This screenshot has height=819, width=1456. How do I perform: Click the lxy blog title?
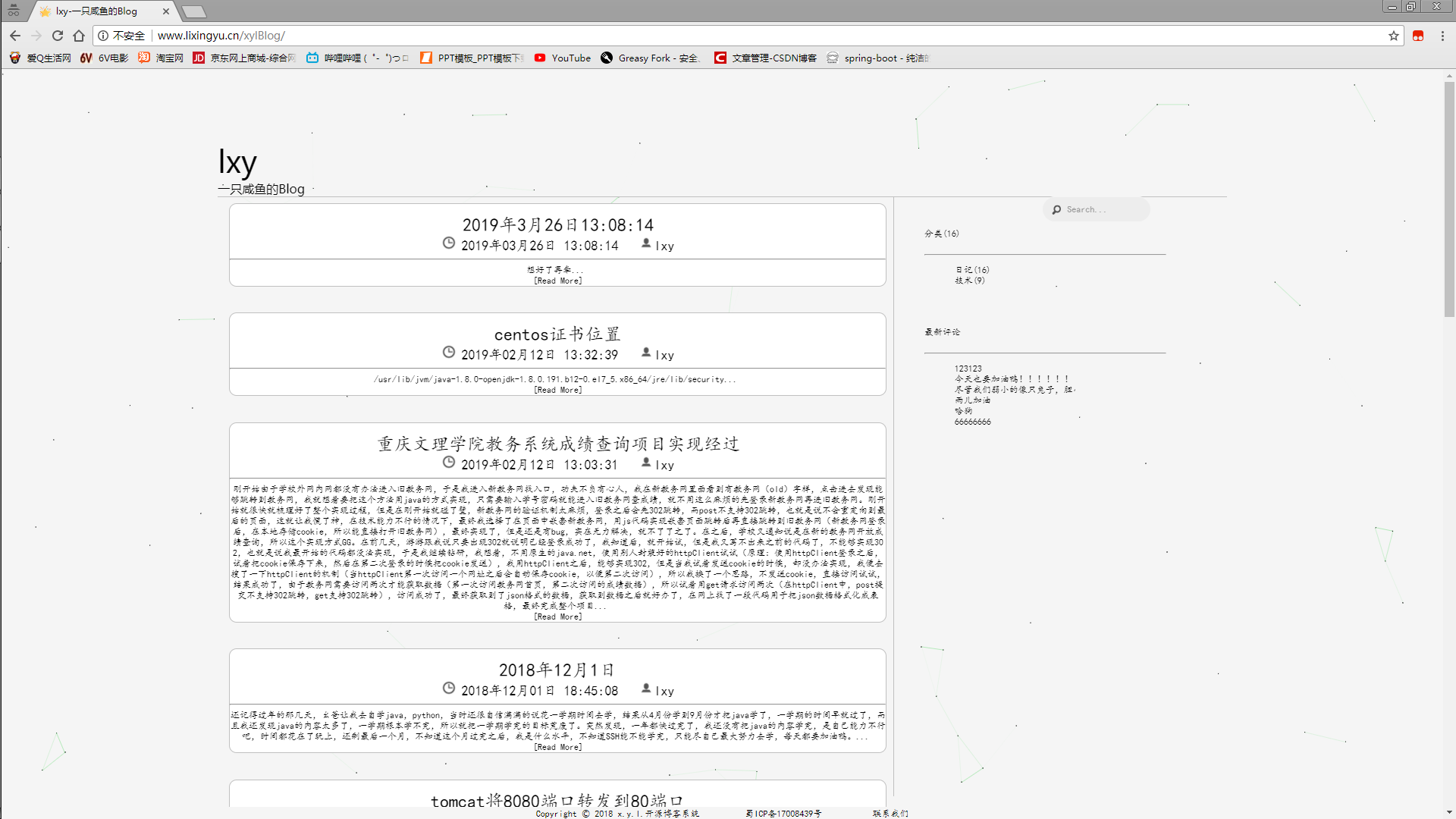click(x=237, y=162)
